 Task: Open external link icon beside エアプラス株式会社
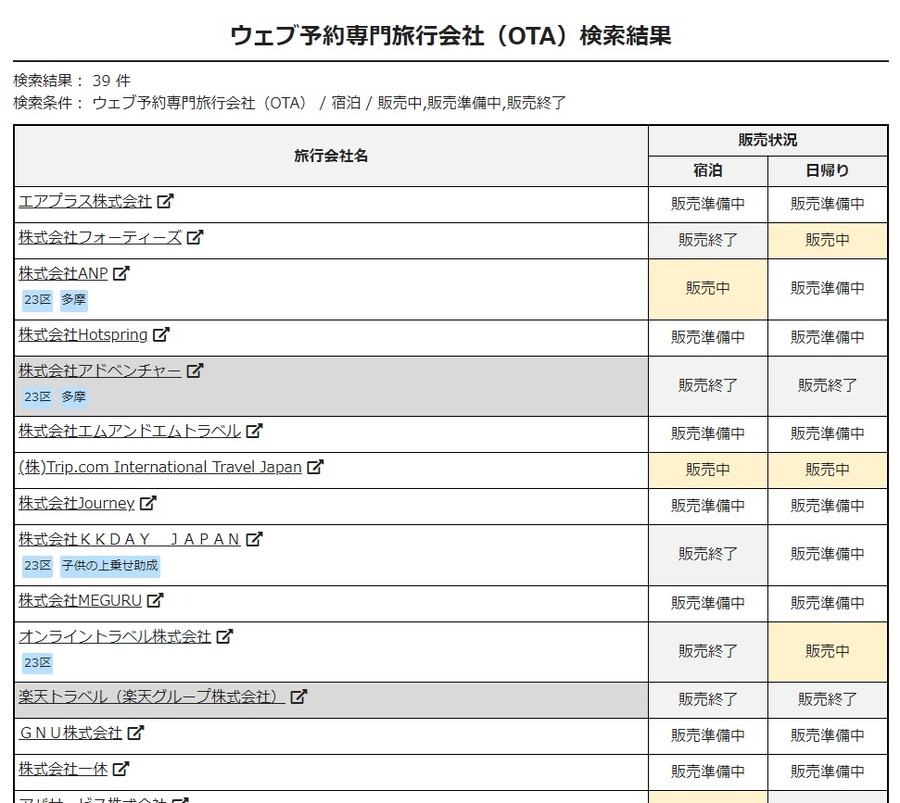[165, 201]
